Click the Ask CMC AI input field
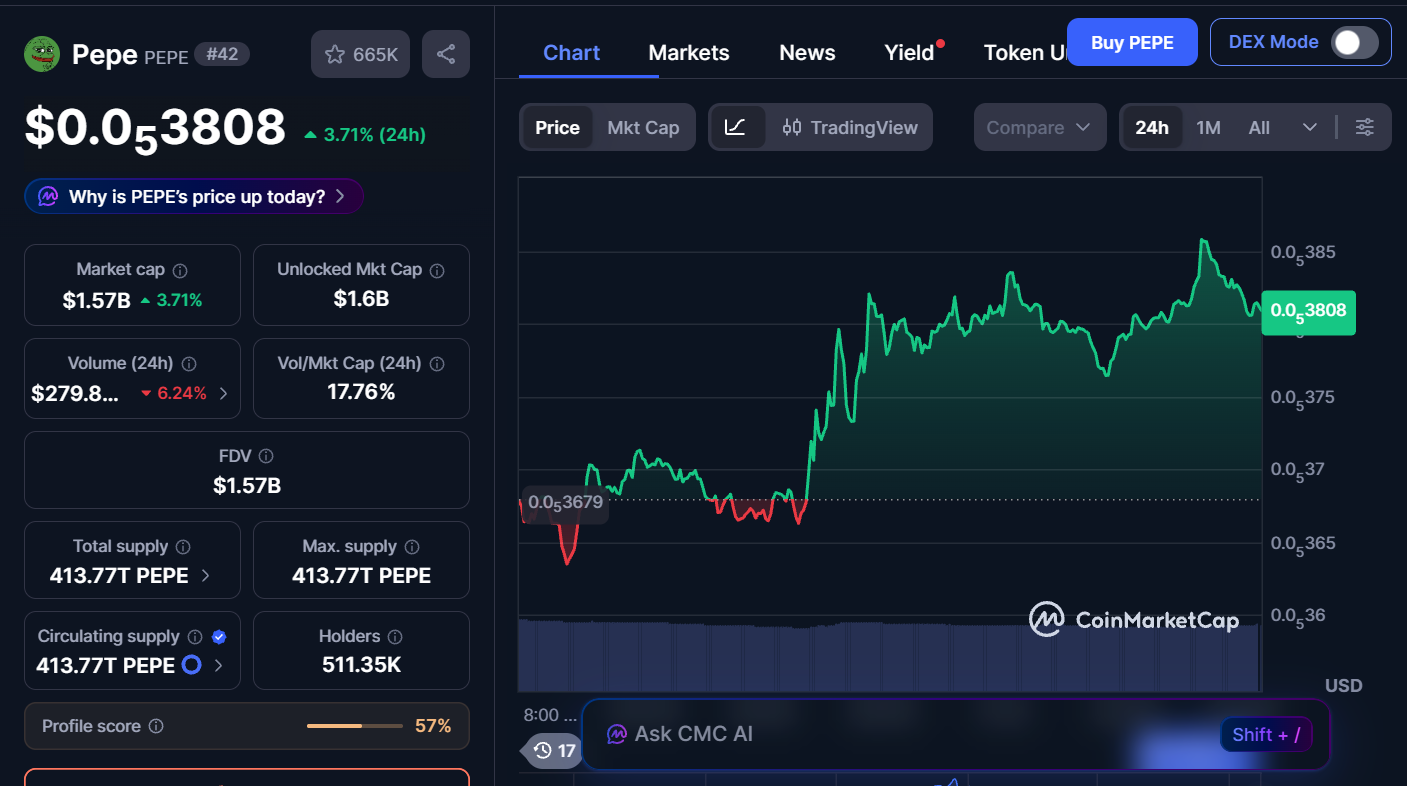Screen dimensions: 1407x786 tap(900, 733)
